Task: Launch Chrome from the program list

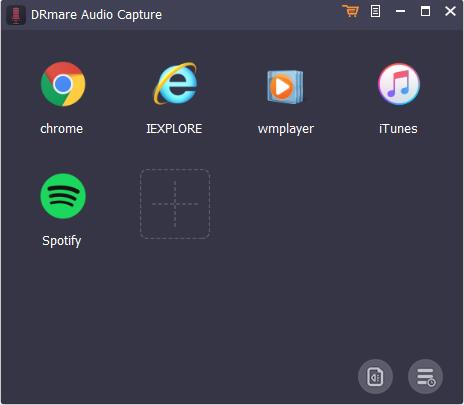Action: pyautogui.click(x=63, y=84)
